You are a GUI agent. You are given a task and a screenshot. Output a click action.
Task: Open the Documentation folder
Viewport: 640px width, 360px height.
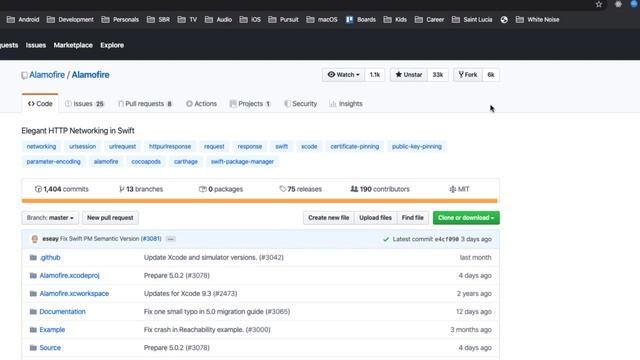tap(62, 311)
